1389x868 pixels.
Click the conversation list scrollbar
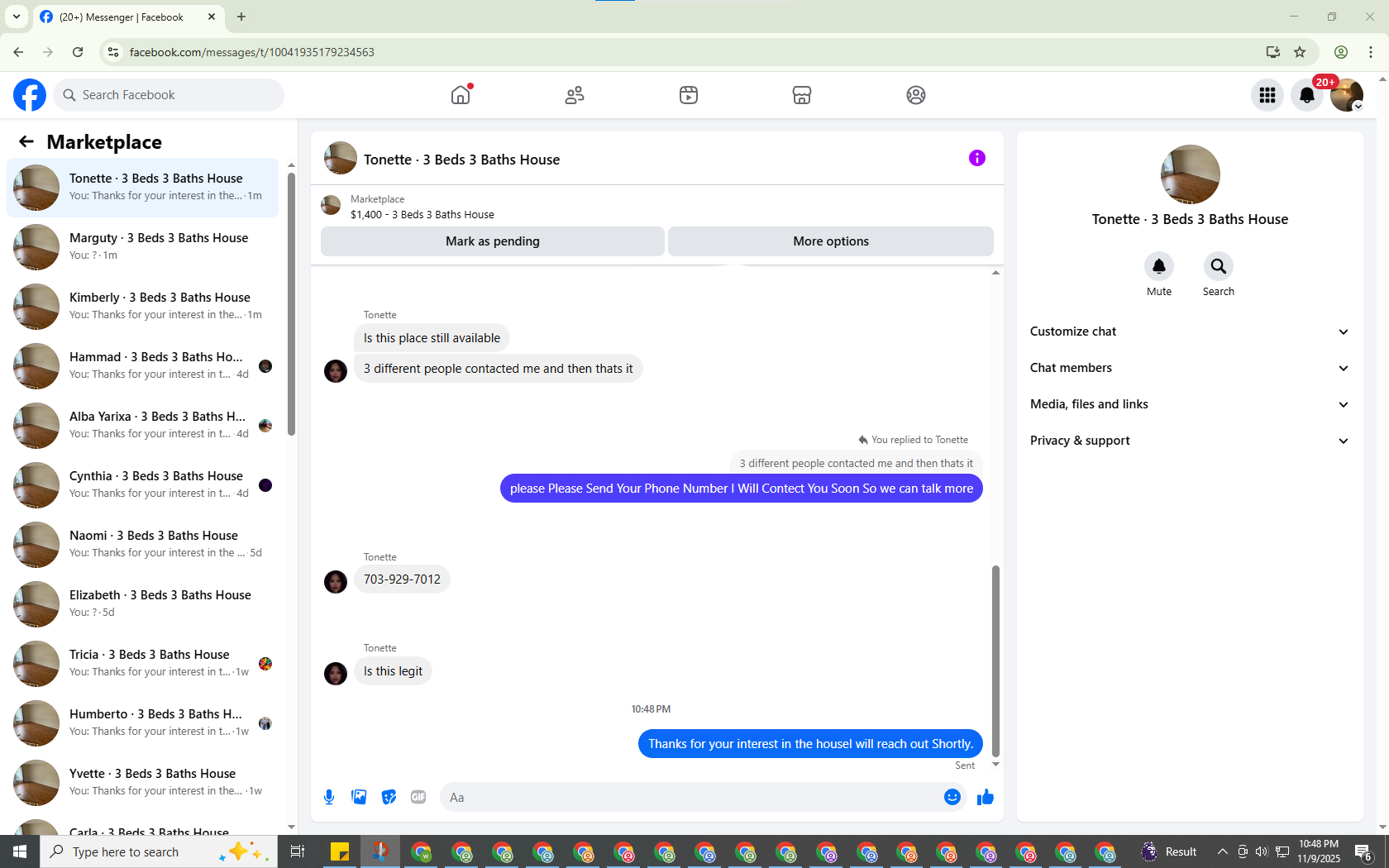click(x=291, y=303)
